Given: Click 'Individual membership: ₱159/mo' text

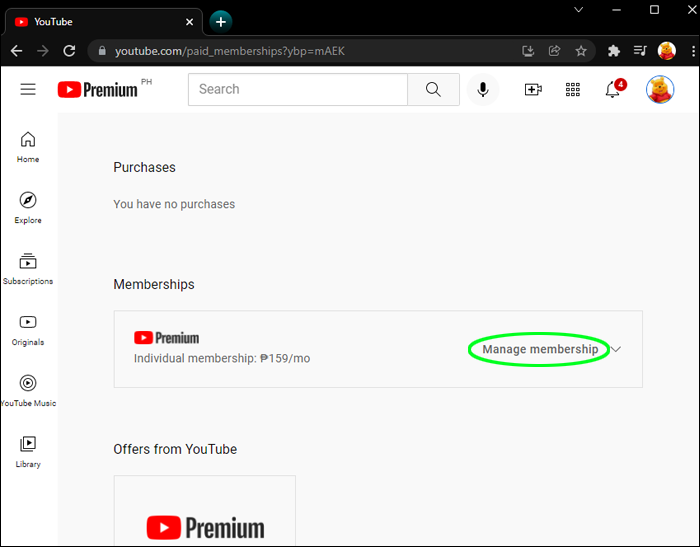Looking at the screenshot, I should 222,359.
